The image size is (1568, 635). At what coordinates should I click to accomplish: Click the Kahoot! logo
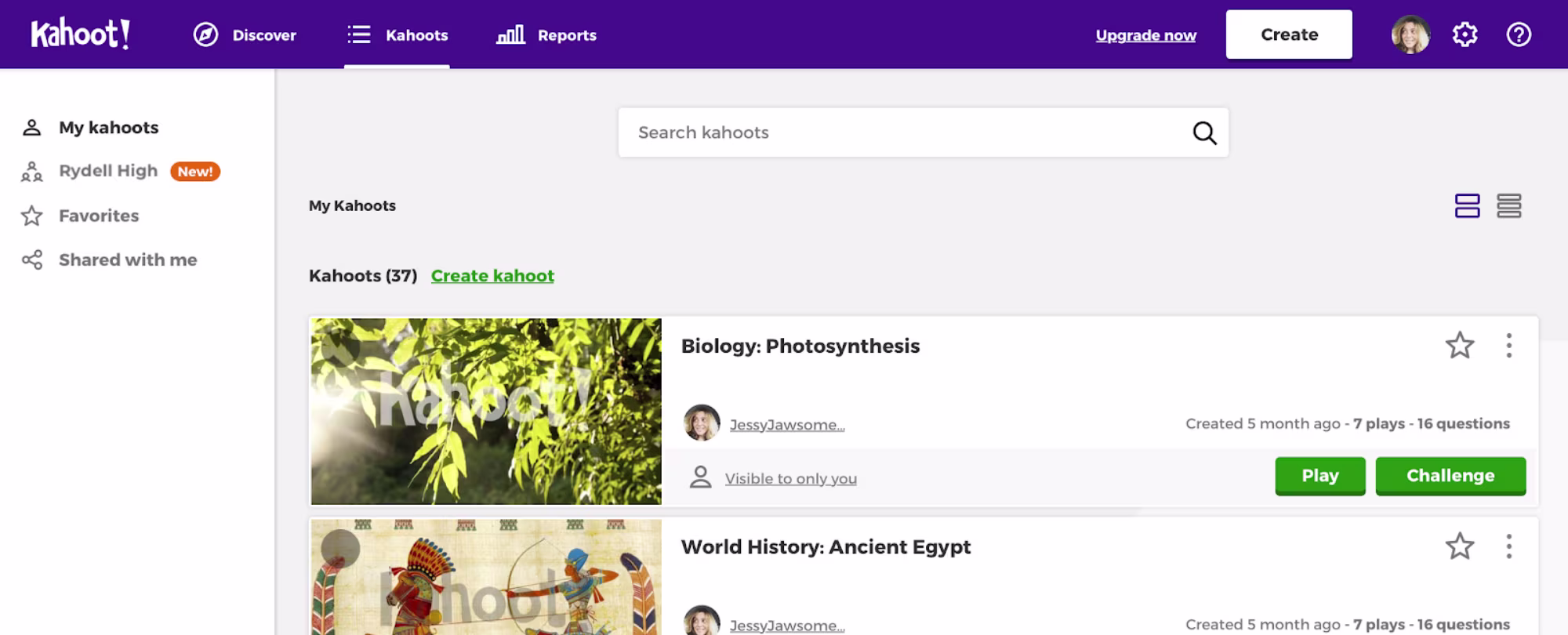80,34
